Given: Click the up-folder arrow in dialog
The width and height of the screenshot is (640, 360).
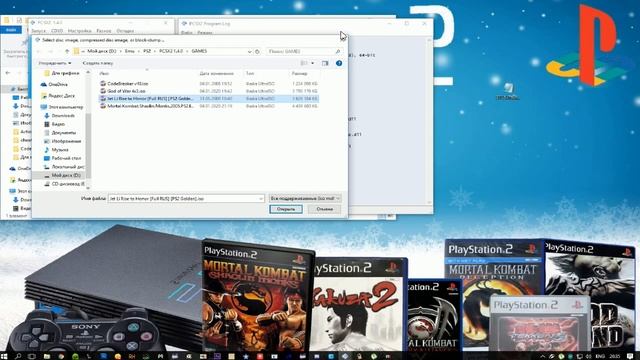Looking at the screenshot, I should 67,51.
